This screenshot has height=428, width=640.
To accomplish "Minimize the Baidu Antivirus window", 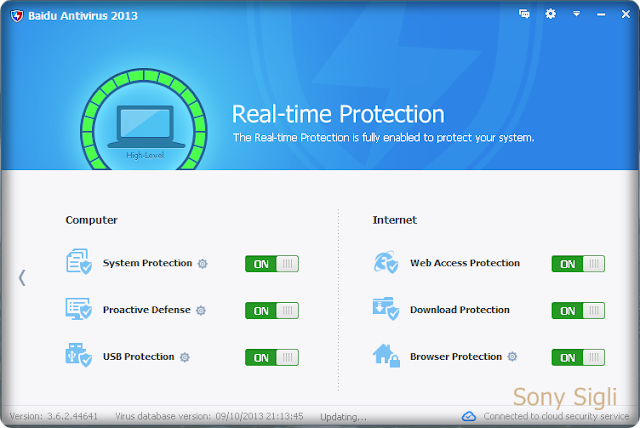I will 601,15.
